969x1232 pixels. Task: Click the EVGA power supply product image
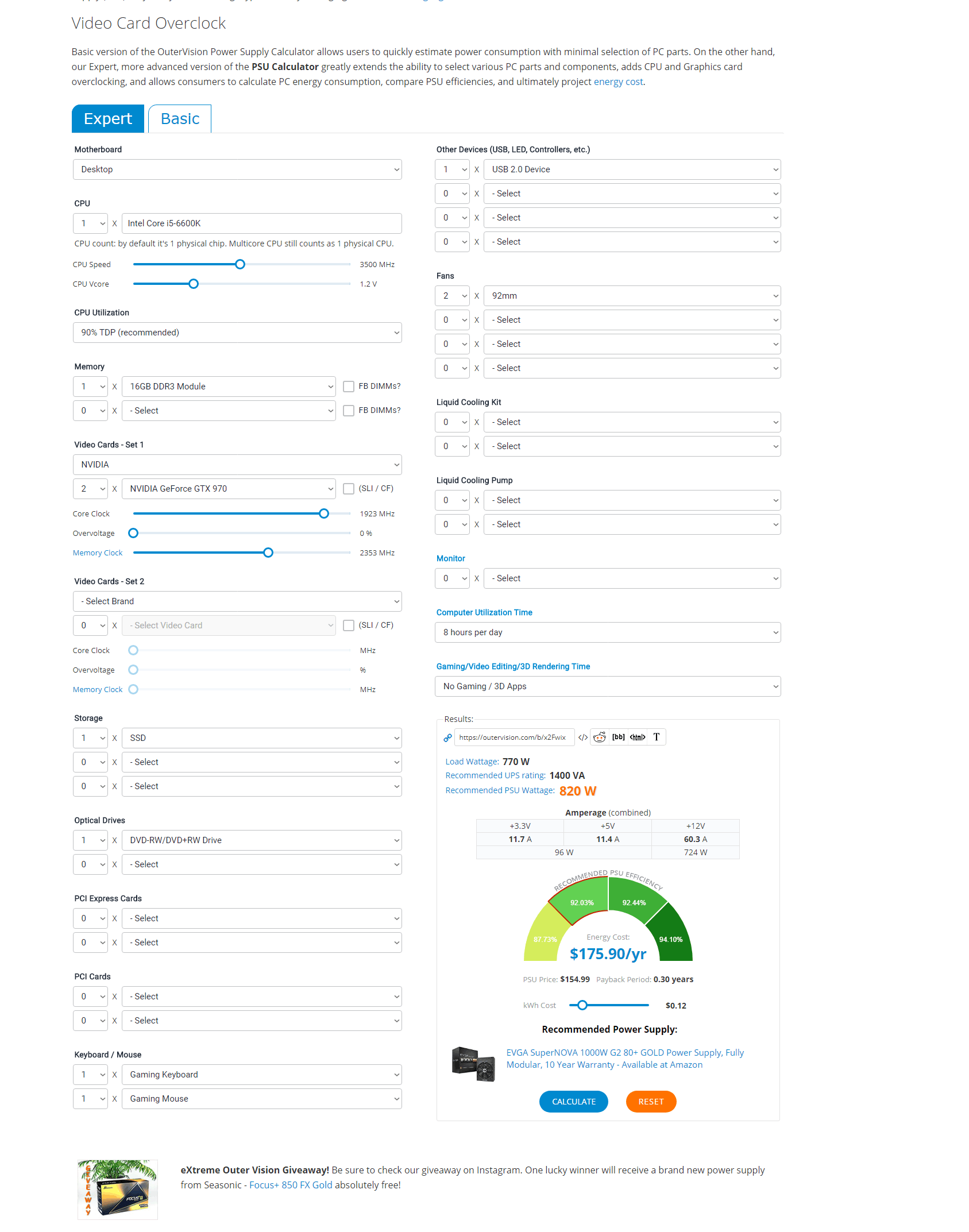click(x=473, y=1064)
